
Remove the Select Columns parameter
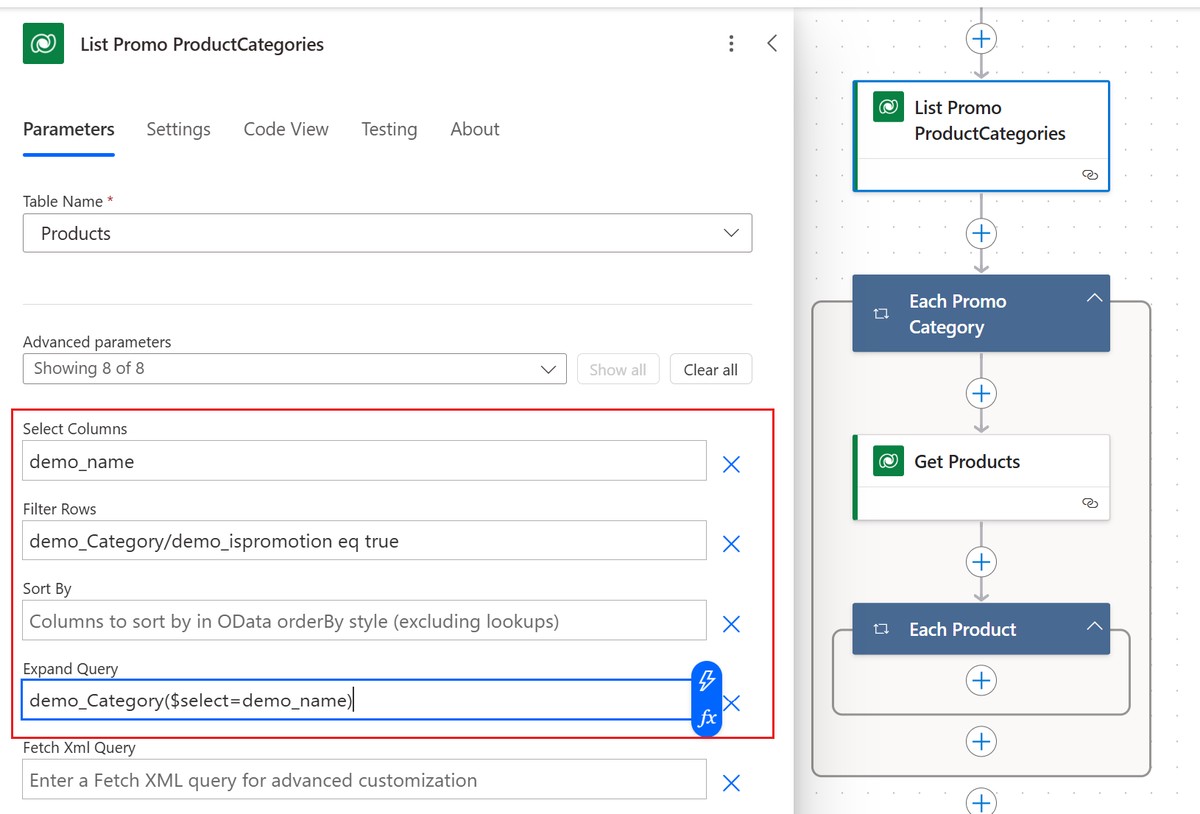731,464
